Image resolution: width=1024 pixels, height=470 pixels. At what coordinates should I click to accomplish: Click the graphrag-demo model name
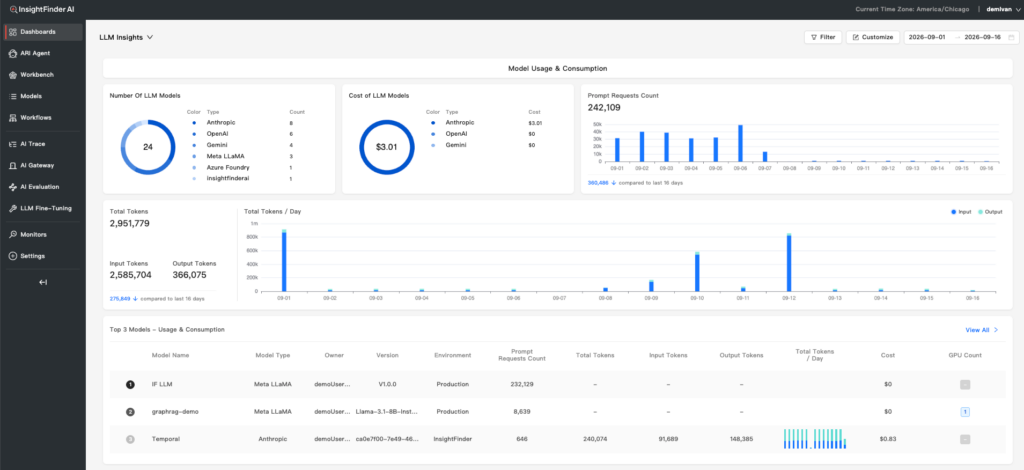point(174,412)
